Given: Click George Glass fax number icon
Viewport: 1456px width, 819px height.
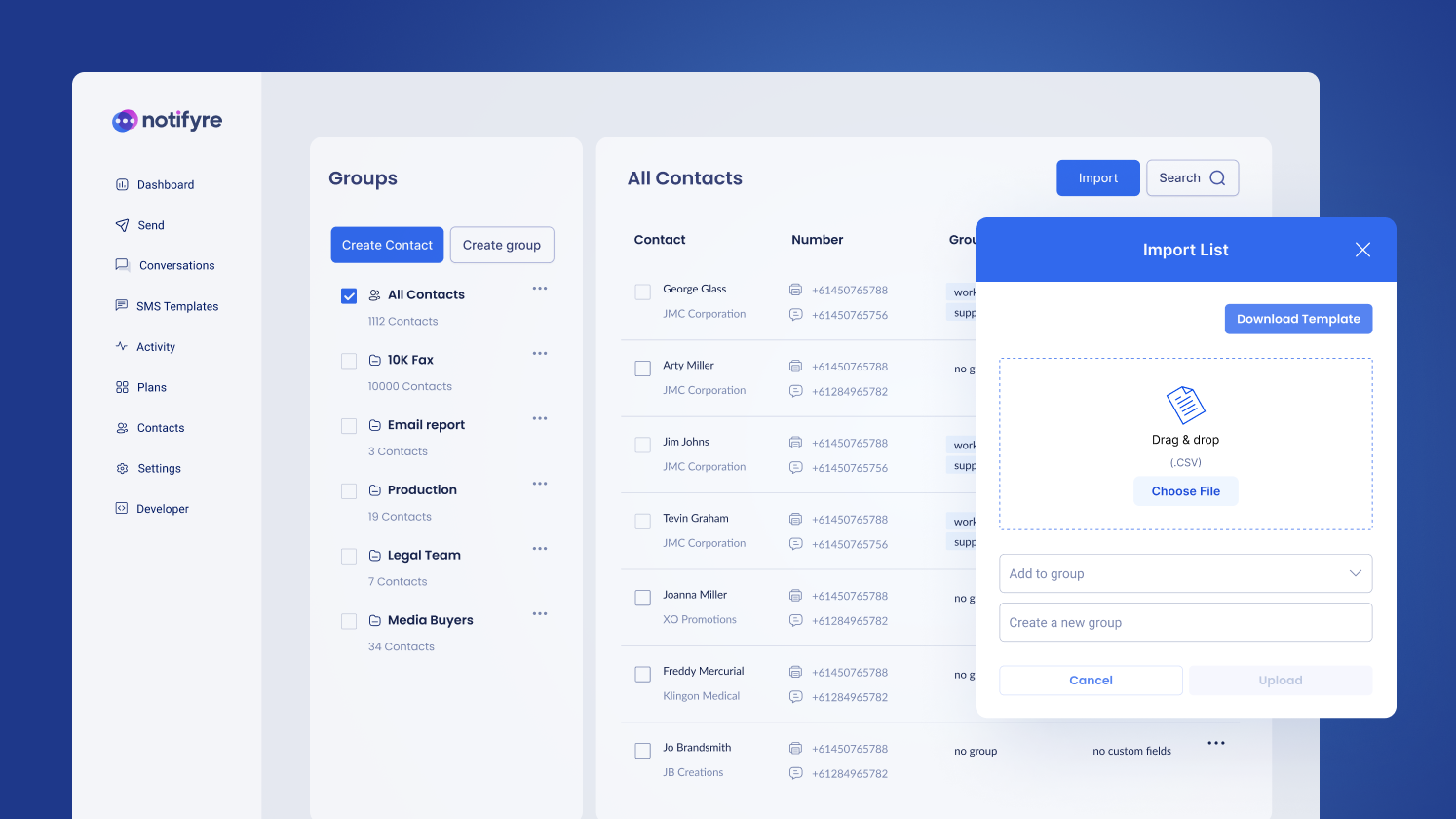Looking at the screenshot, I should 795,290.
